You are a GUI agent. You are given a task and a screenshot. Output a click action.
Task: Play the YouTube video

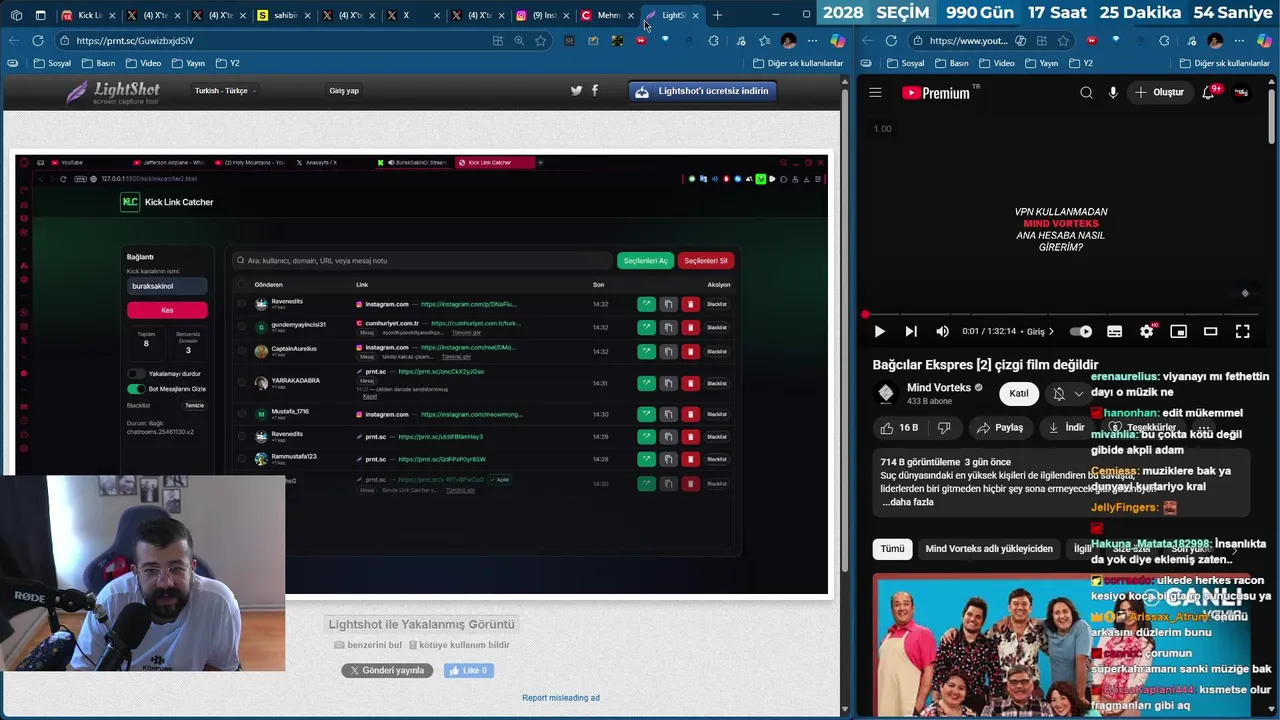click(x=880, y=331)
